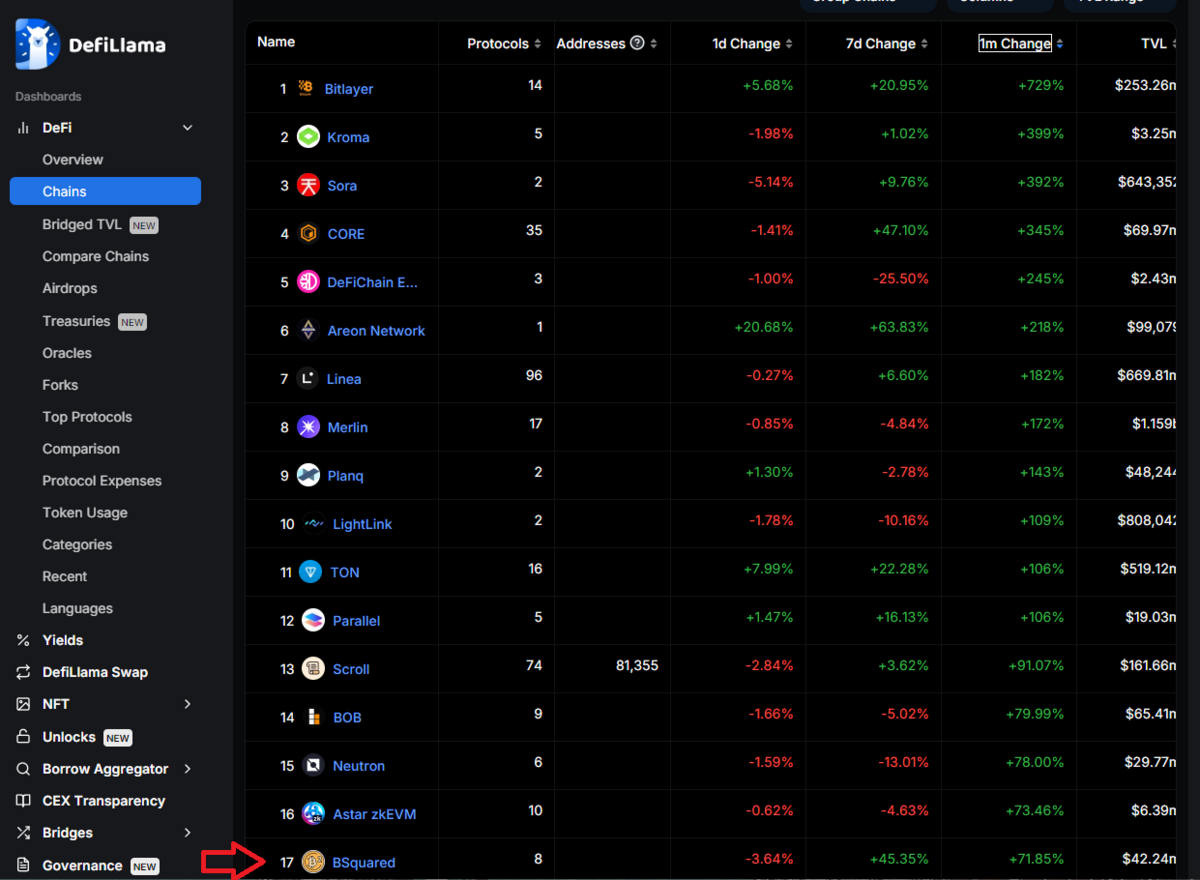The height and width of the screenshot is (880, 1200).
Task: Click the Unlocks padlock sidebar icon
Action: [23, 737]
